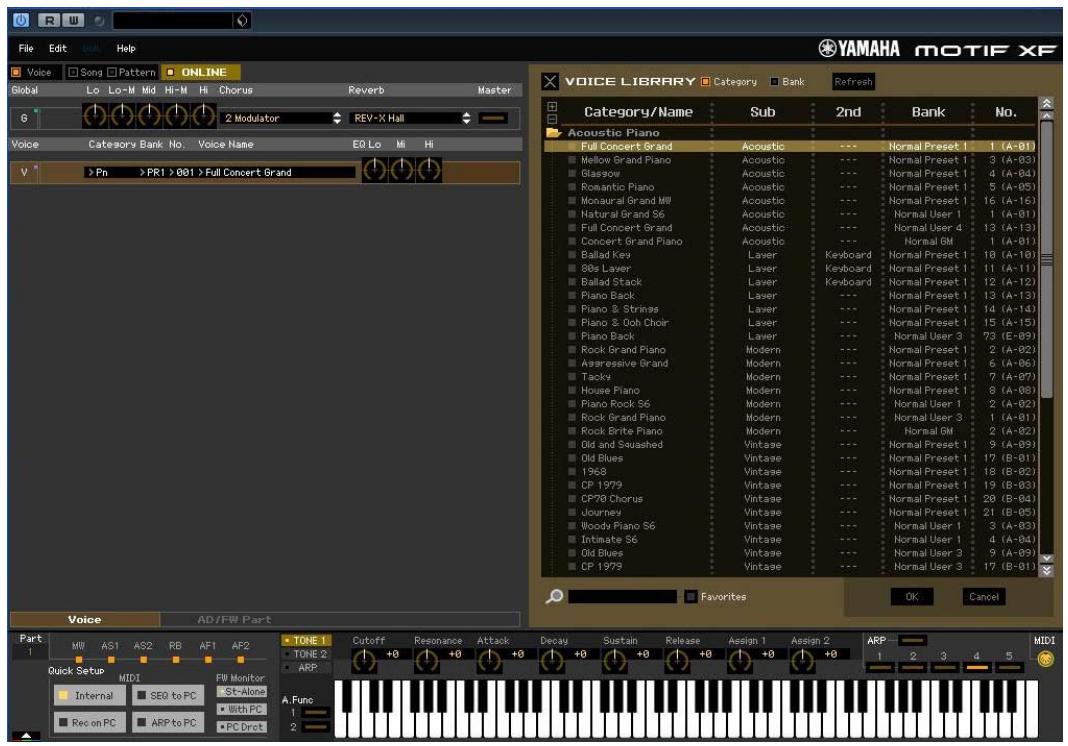
Task: Click the Rec on PC quick setup button
Action: click(x=90, y=722)
